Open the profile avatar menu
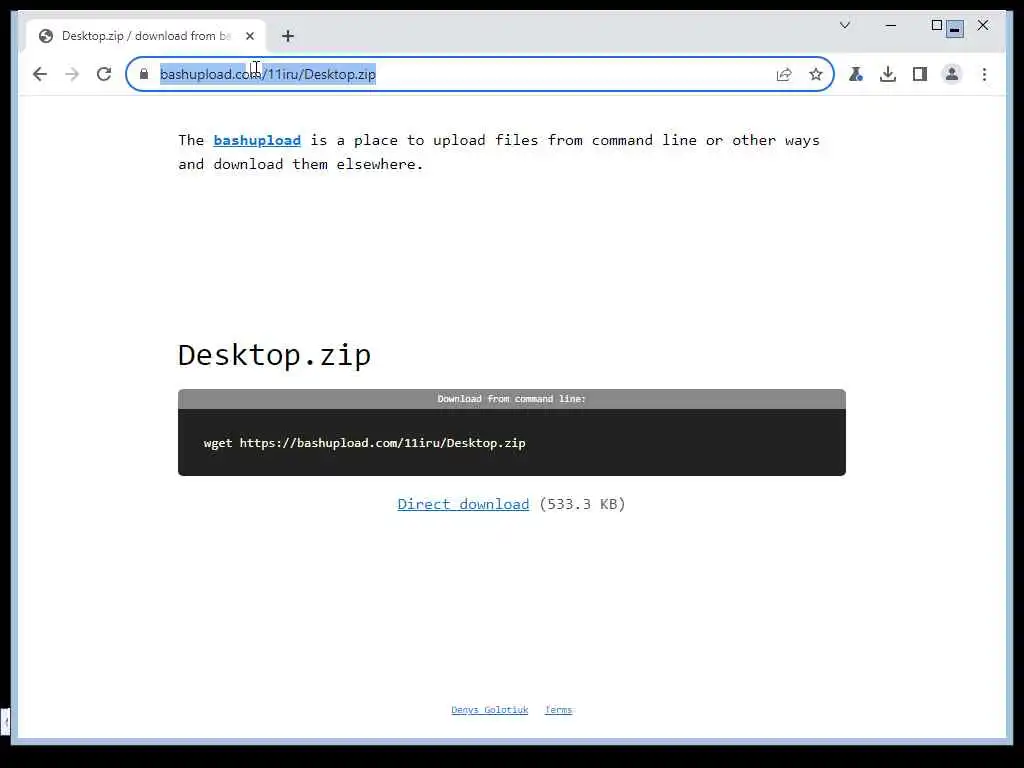 pyautogui.click(x=952, y=74)
